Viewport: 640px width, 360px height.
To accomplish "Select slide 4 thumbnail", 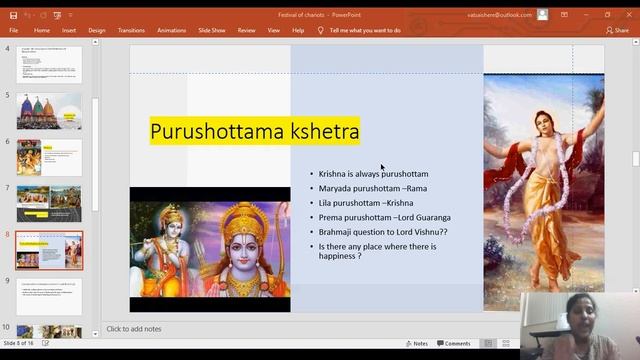I will (49, 65).
